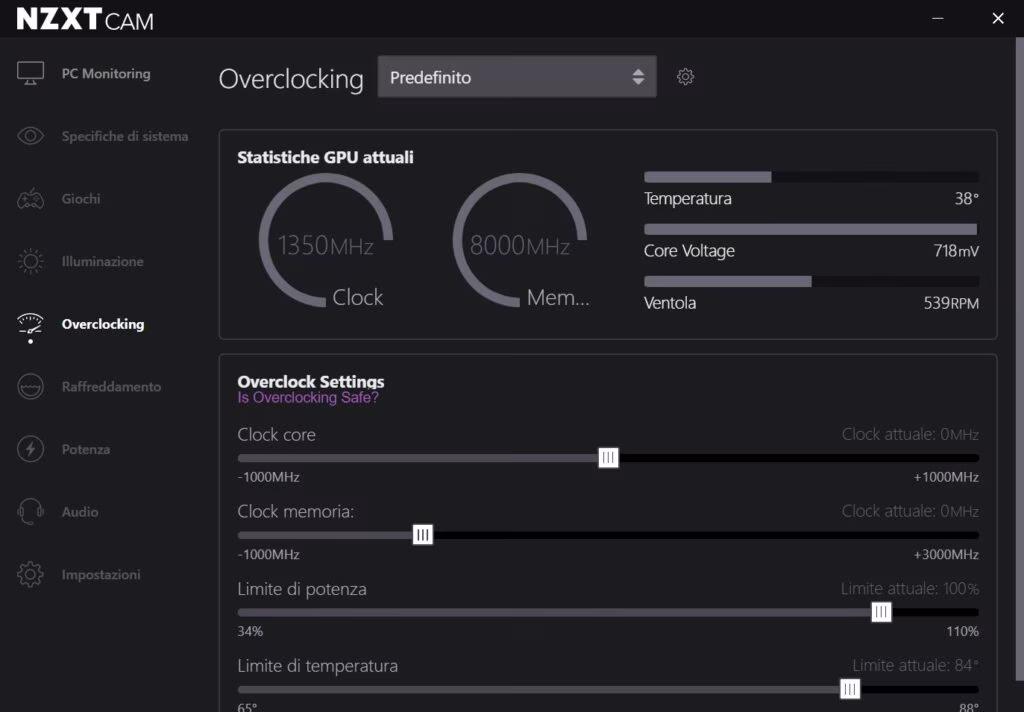
Task: Open the Predefinito profile dropdown
Action: pos(517,76)
